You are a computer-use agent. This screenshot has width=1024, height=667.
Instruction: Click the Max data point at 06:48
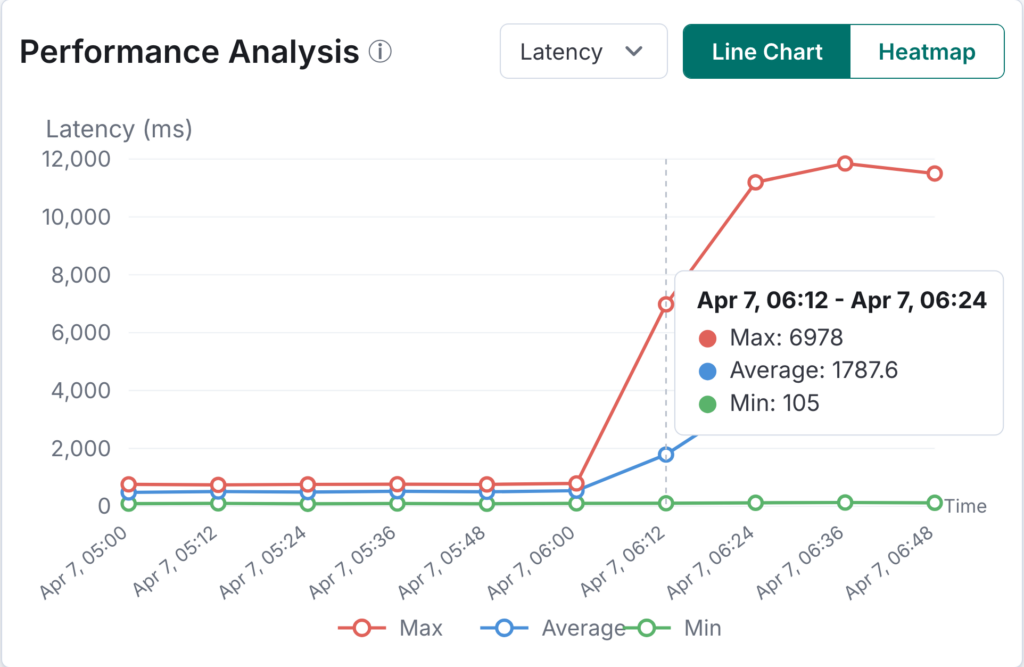coord(935,174)
